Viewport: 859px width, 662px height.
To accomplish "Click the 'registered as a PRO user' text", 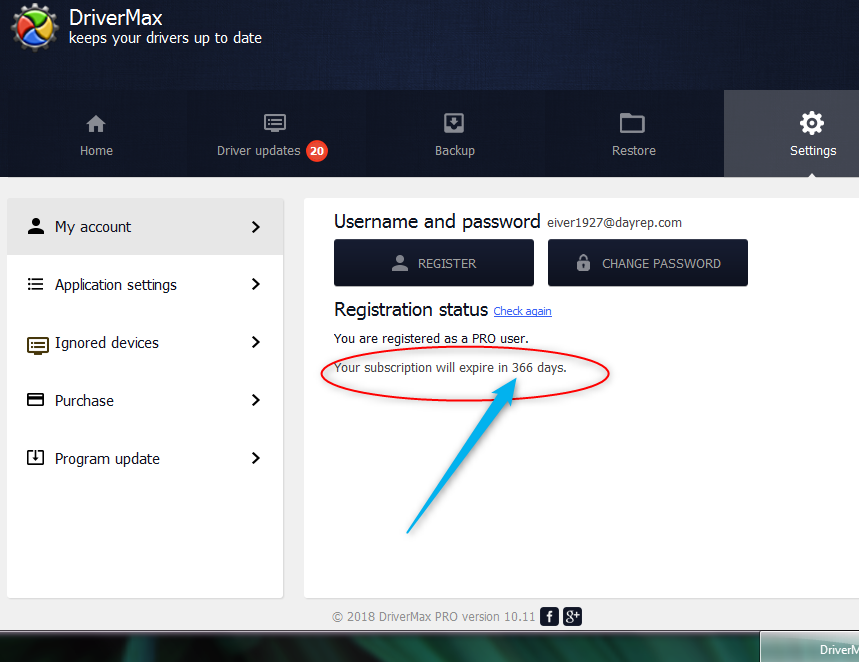I will [431, 339].
